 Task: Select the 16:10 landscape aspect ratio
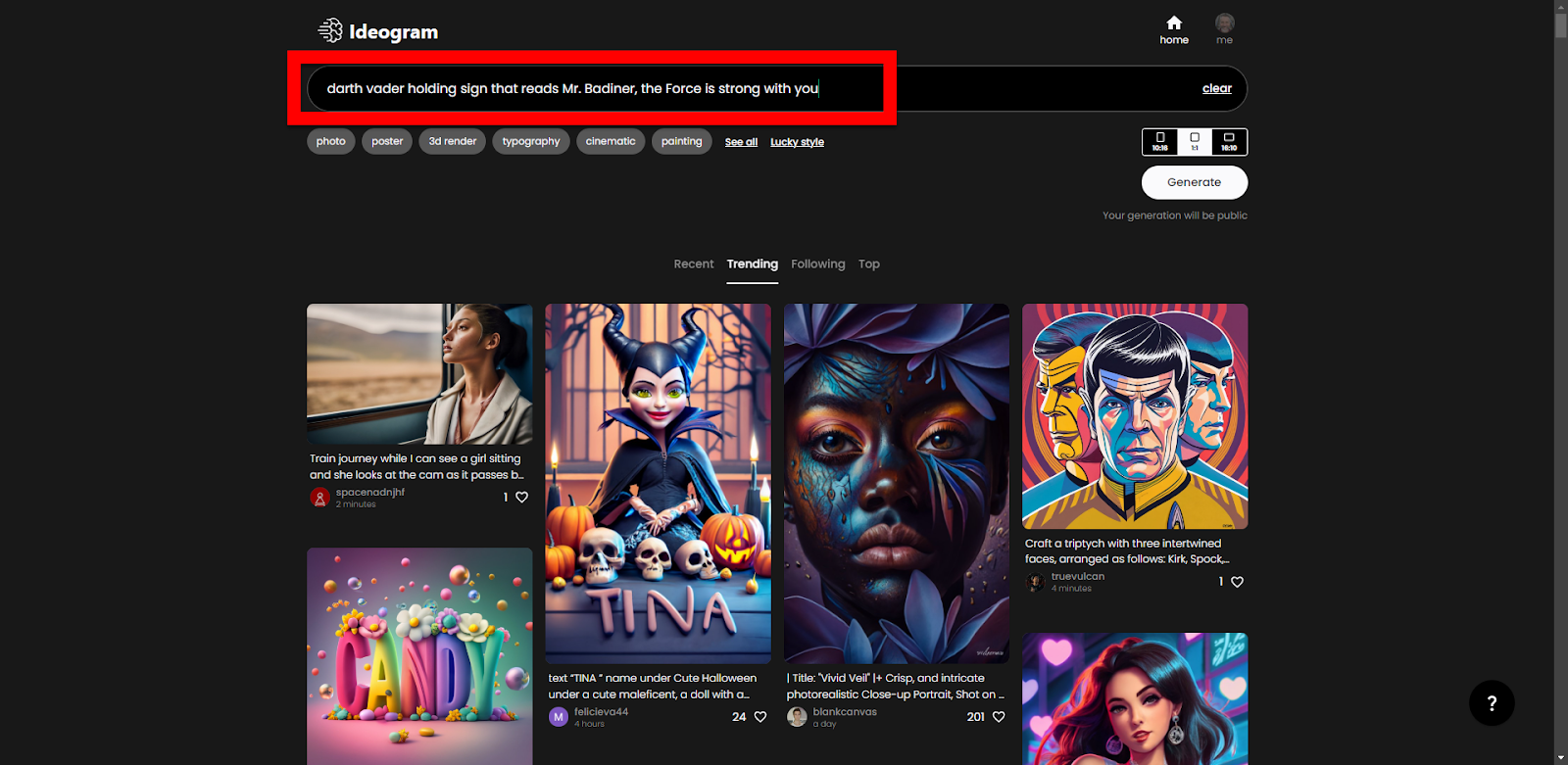pos(1229,142)
